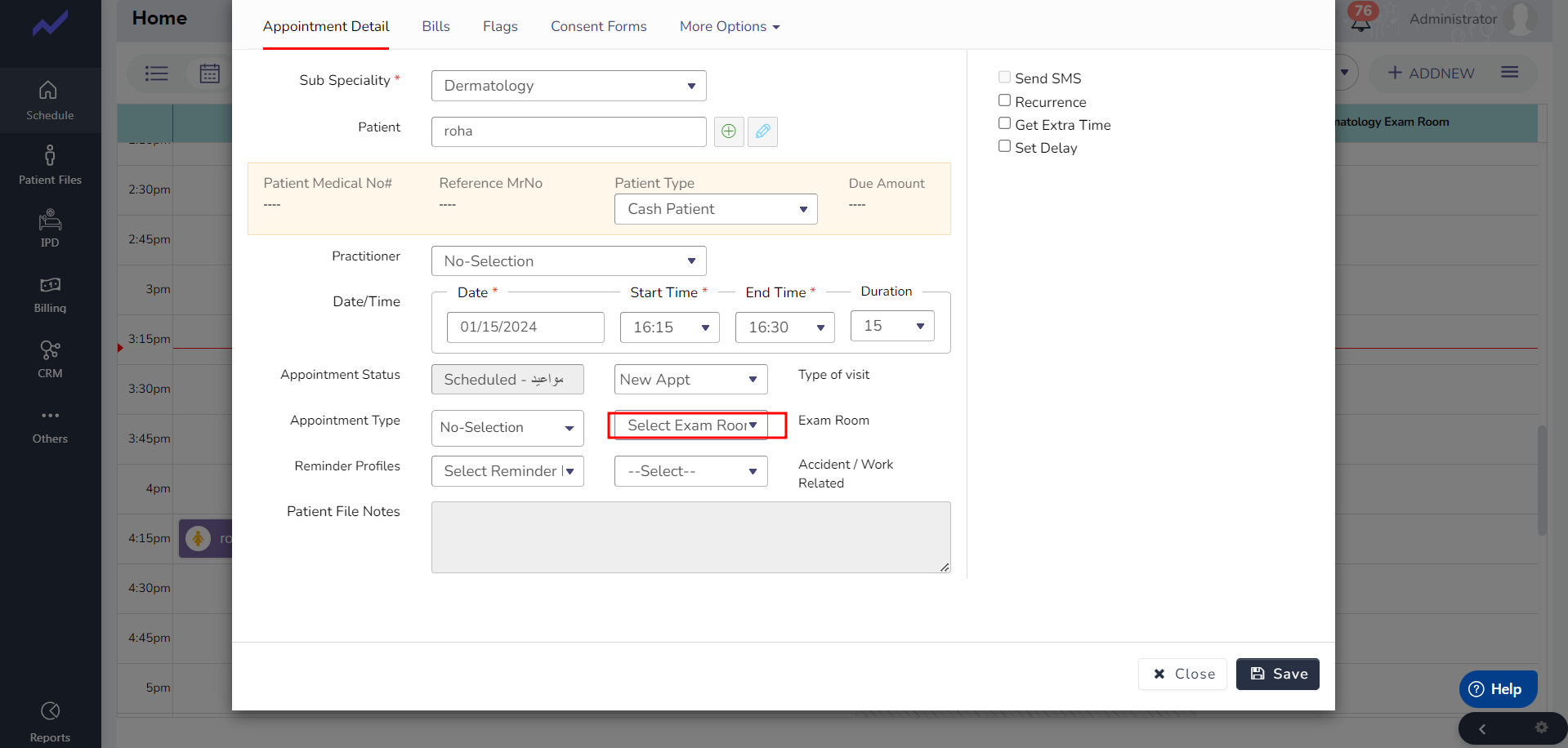Open Reports from the sidebar
Viewport: 1568px width, 748px height.
click(x=50, y=722)
